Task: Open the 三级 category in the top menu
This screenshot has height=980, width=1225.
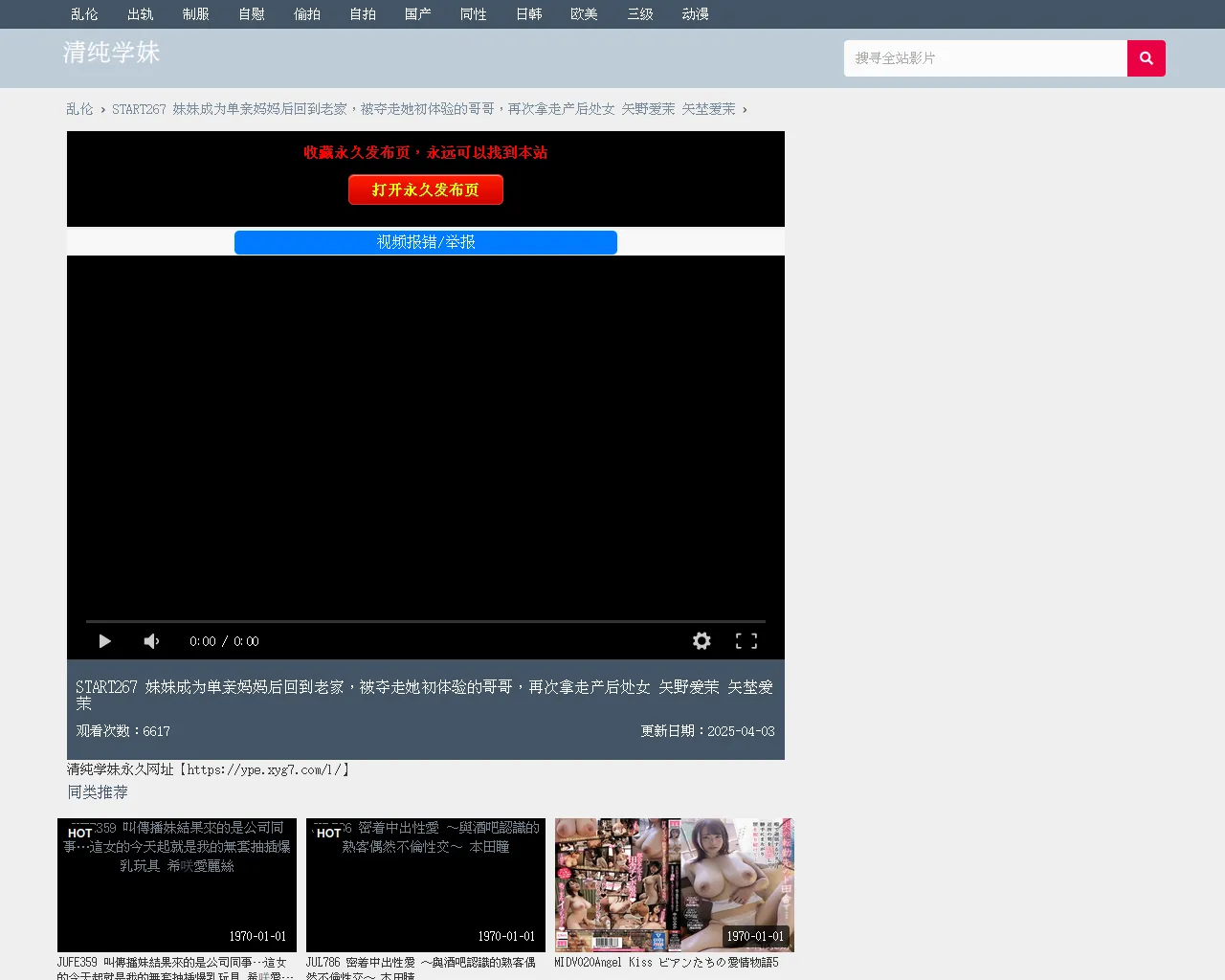Action: pyautogui.click(x=640, y=14)
